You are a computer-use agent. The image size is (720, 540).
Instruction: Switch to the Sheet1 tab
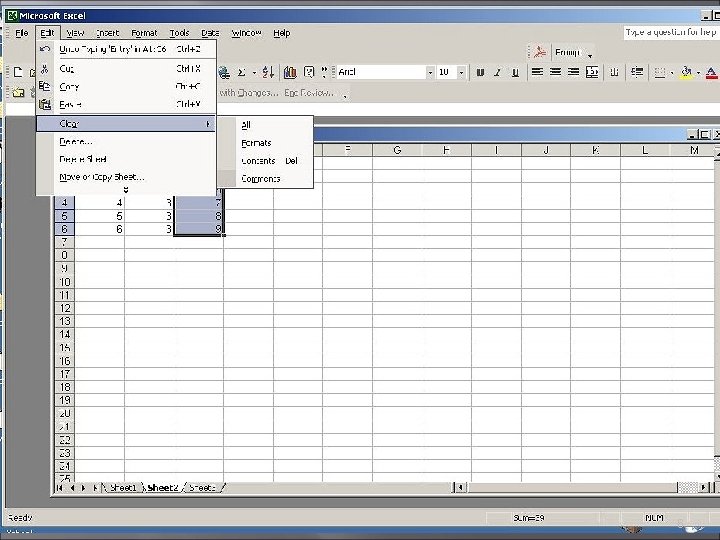[123, 488]
